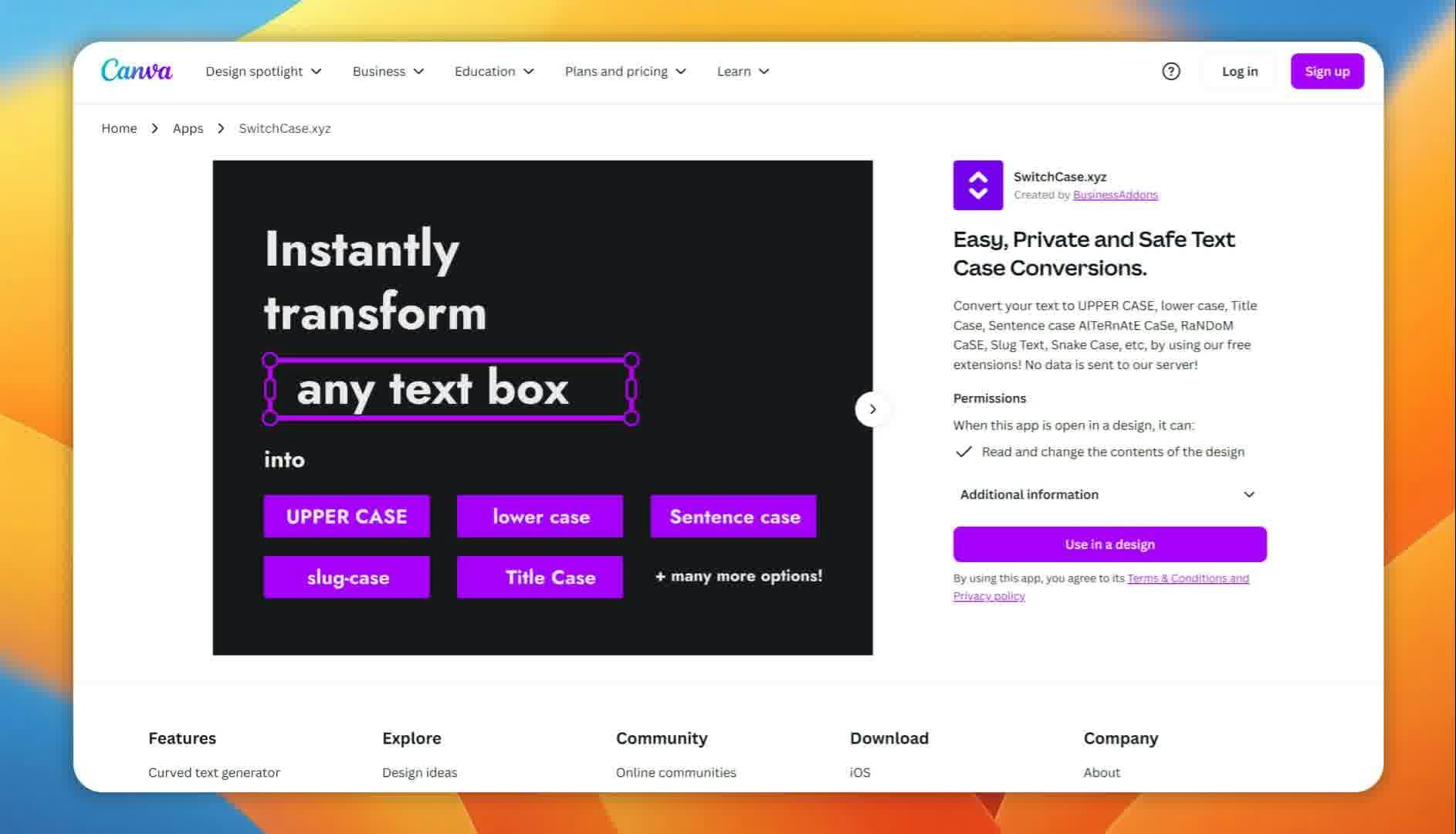Screen dimensions: 1456x834
Task: Open the BusinessAddons creator link
Action: [1115, 195]
